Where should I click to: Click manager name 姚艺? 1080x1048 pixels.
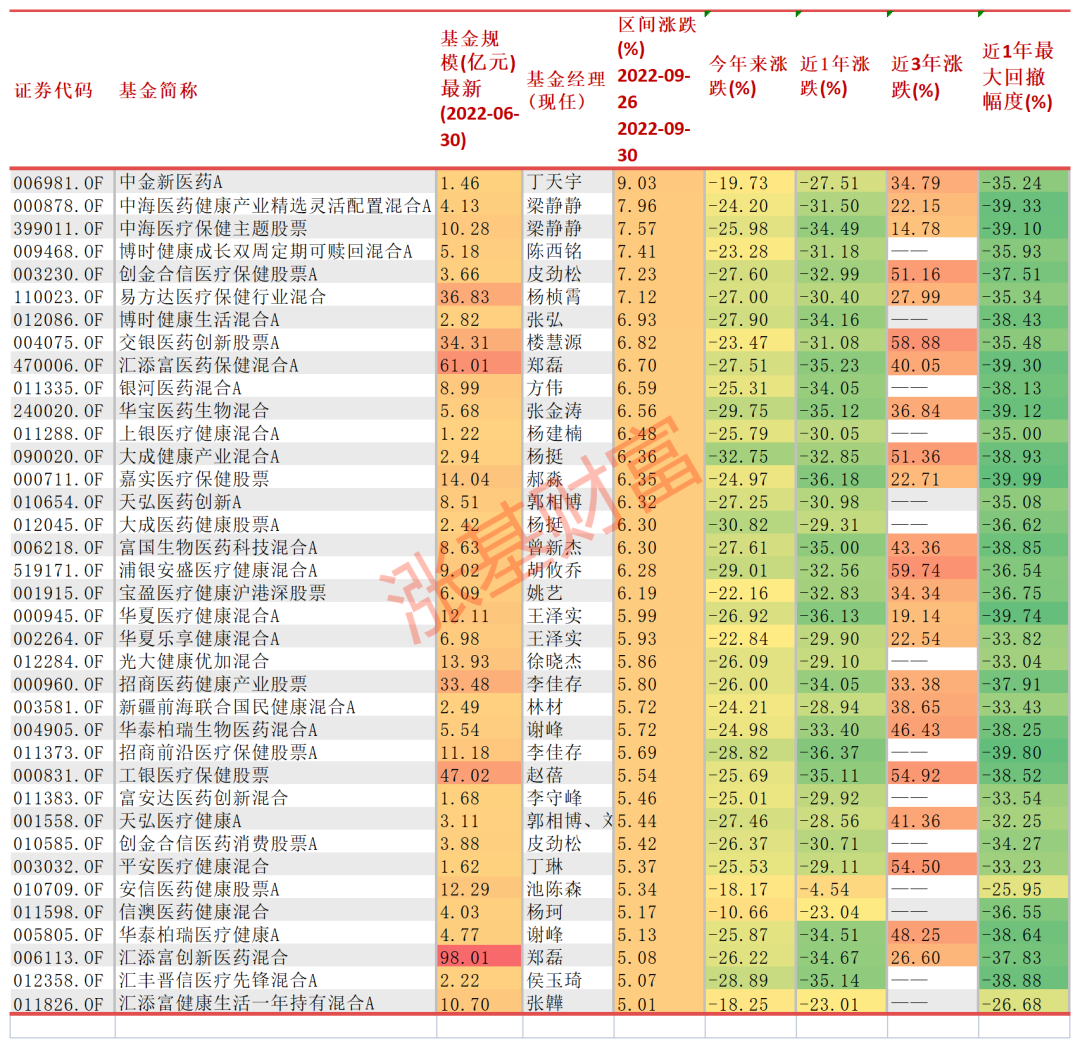click(544, 592)
